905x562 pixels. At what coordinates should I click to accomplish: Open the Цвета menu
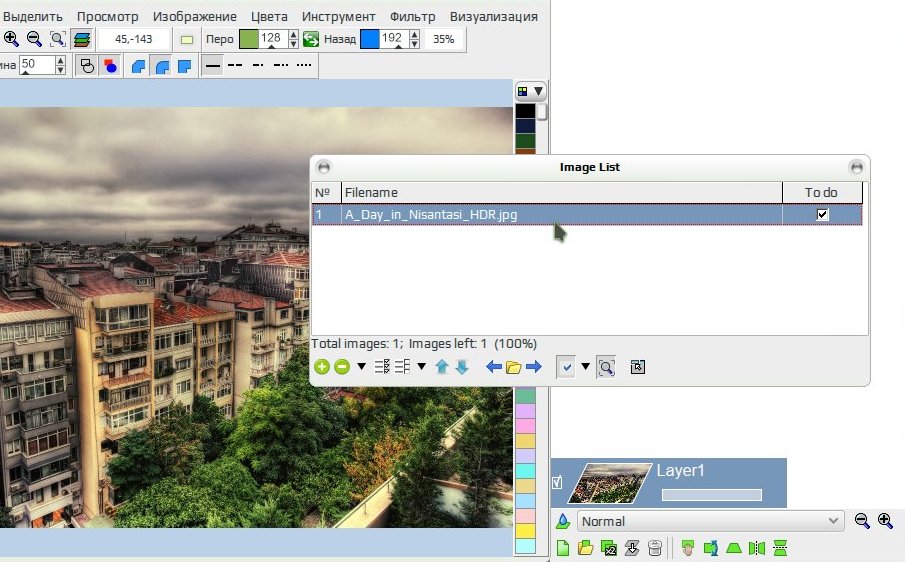coord(269,17)
